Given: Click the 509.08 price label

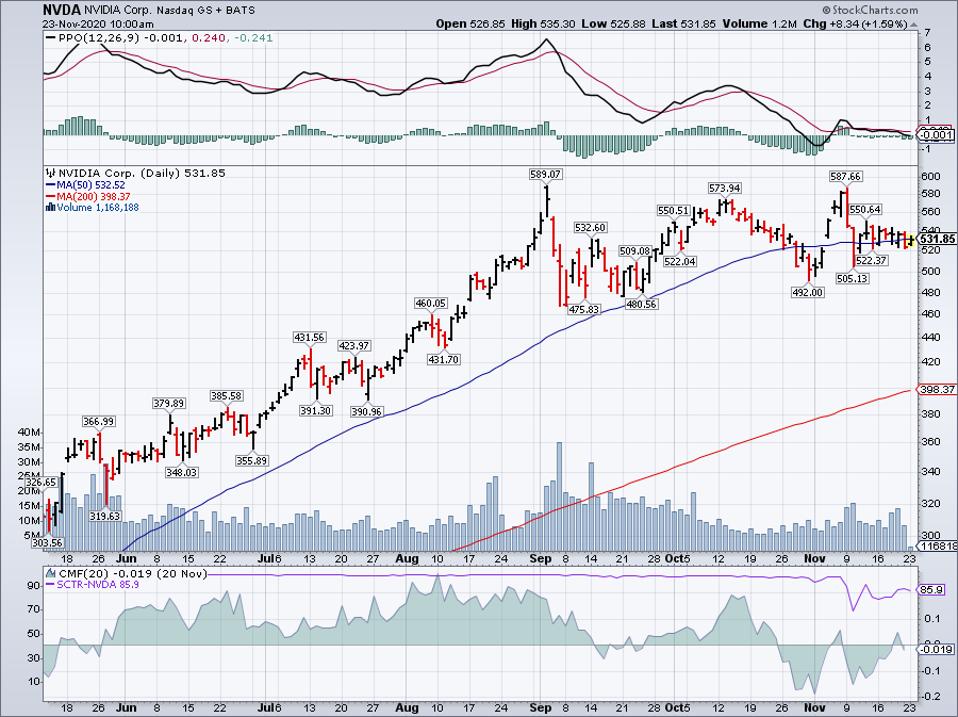Looking at the screenshot, I should (635, 251).
